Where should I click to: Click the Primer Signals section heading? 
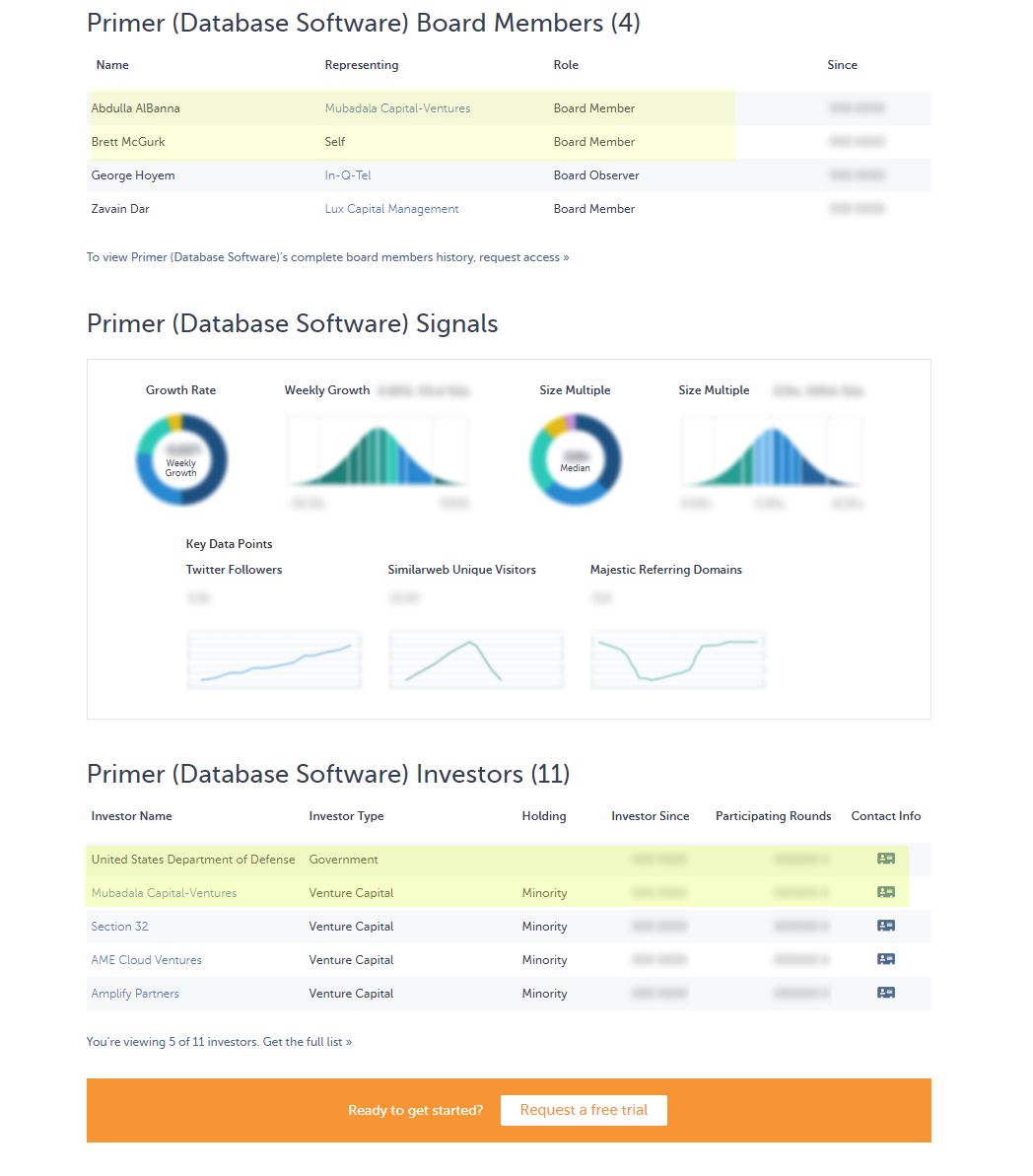[x=293, y=324]
